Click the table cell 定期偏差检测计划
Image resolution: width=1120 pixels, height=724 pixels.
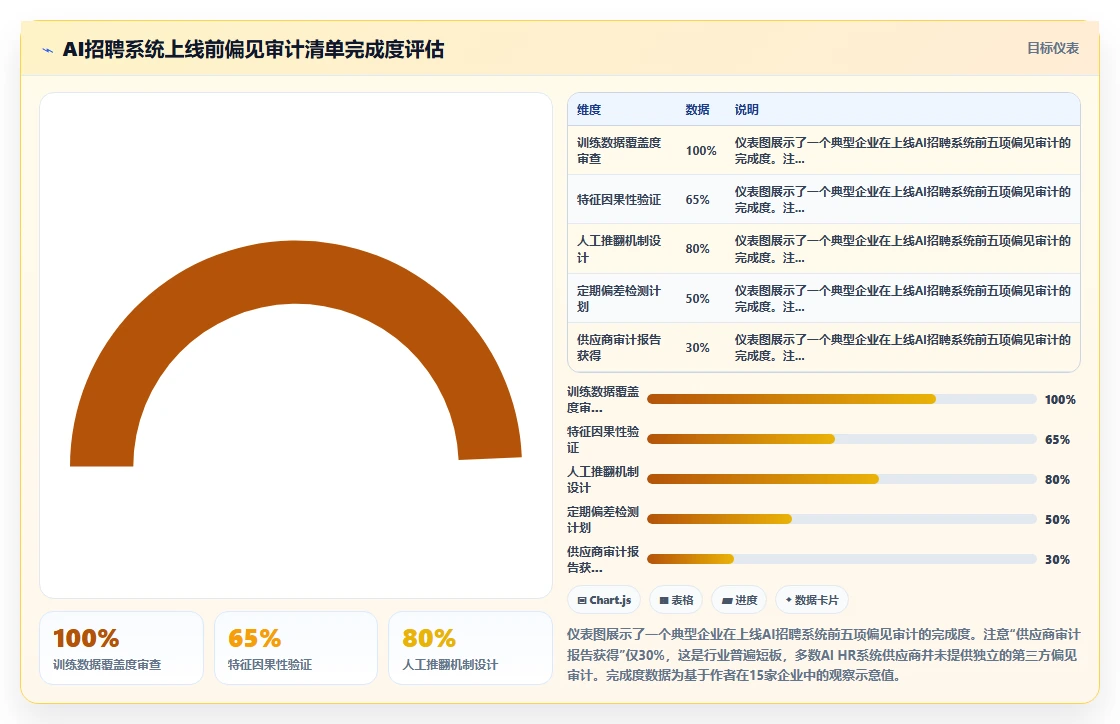[x=619, y=298]
